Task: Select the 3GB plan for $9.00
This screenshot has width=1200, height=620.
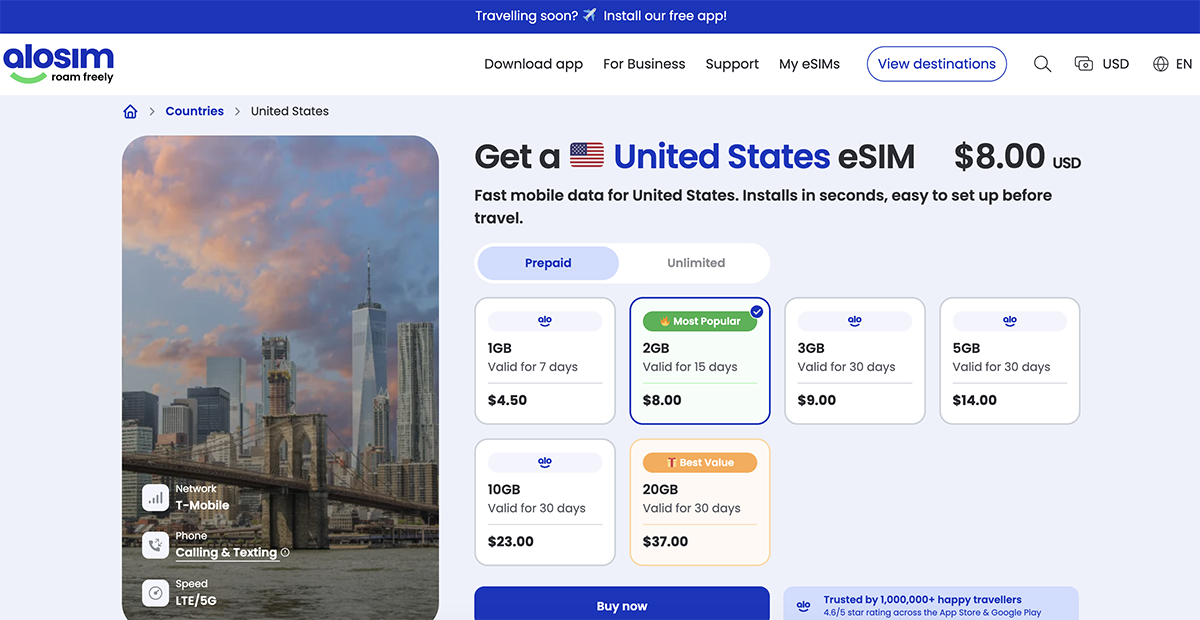Action: pyautogui.click(x=854, y=360)
